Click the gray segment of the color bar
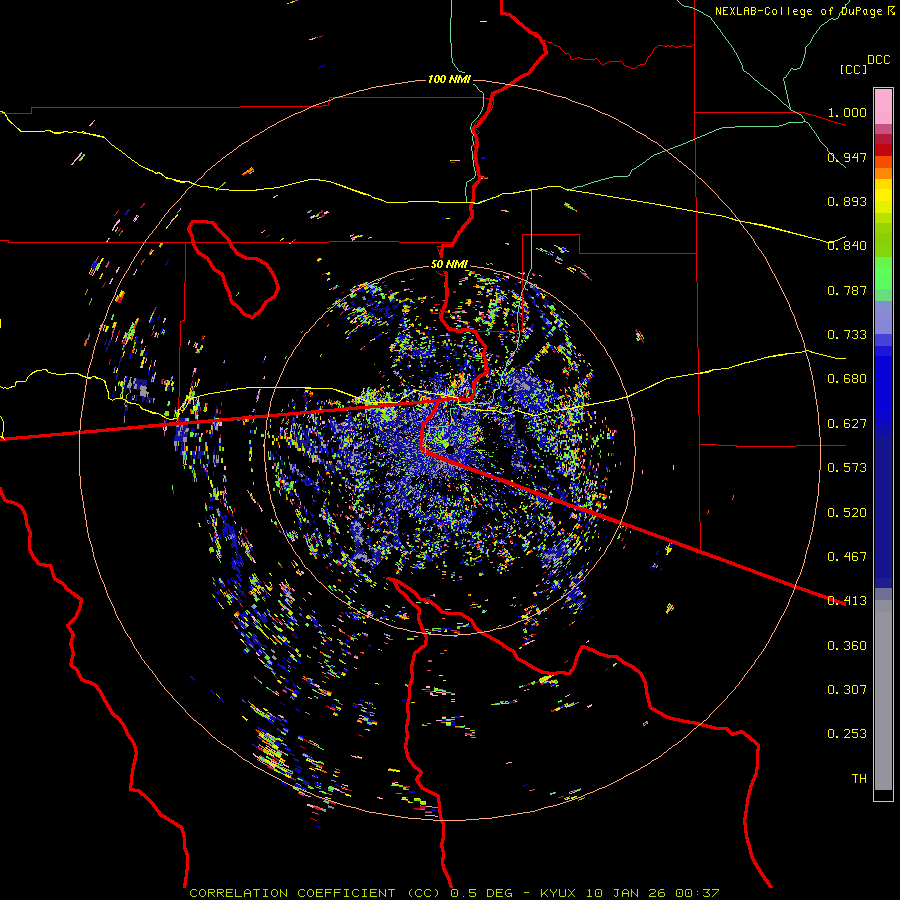Image resolution: width=900 pixels, height=900 pixels. tap(883, 695)
